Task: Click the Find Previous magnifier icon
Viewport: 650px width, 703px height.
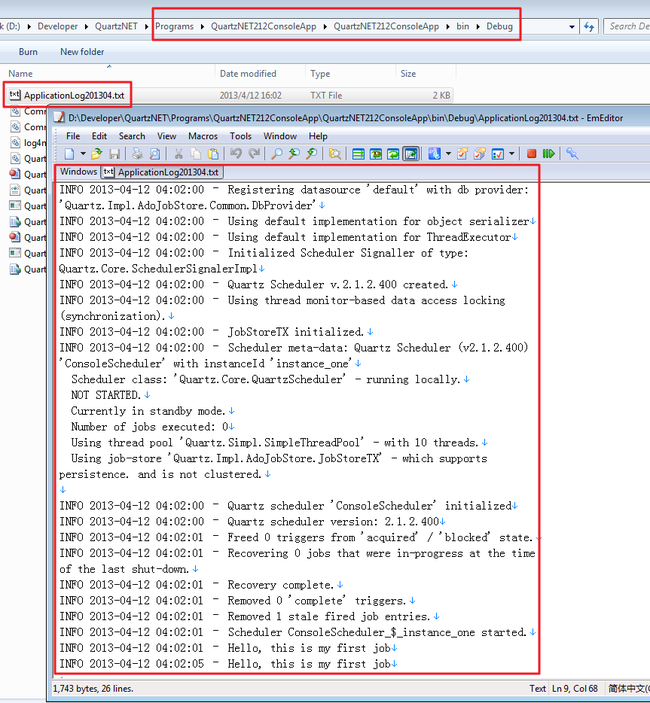Action: coord(294,154)
